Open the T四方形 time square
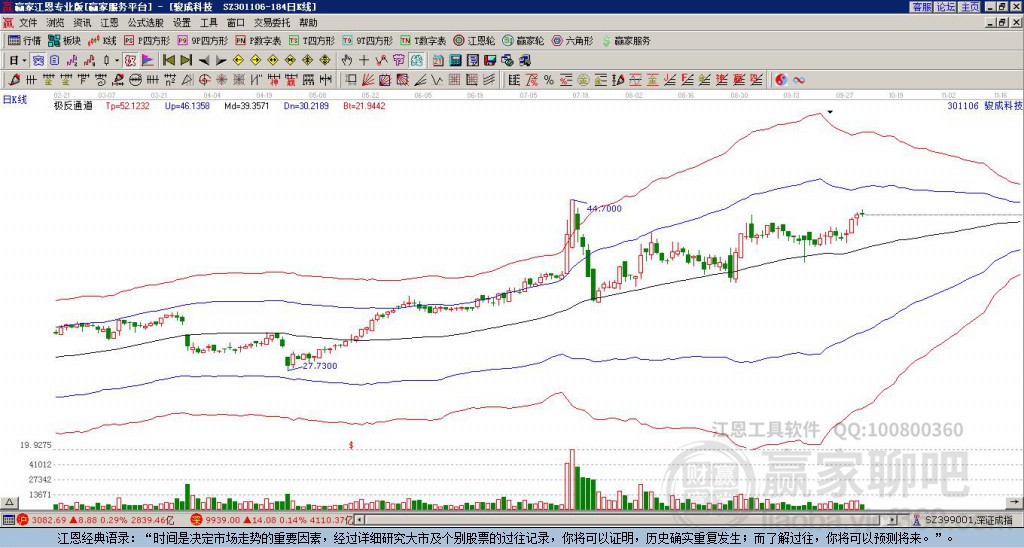The height and width of the screenshot is (548, 1024). point(312,40)
